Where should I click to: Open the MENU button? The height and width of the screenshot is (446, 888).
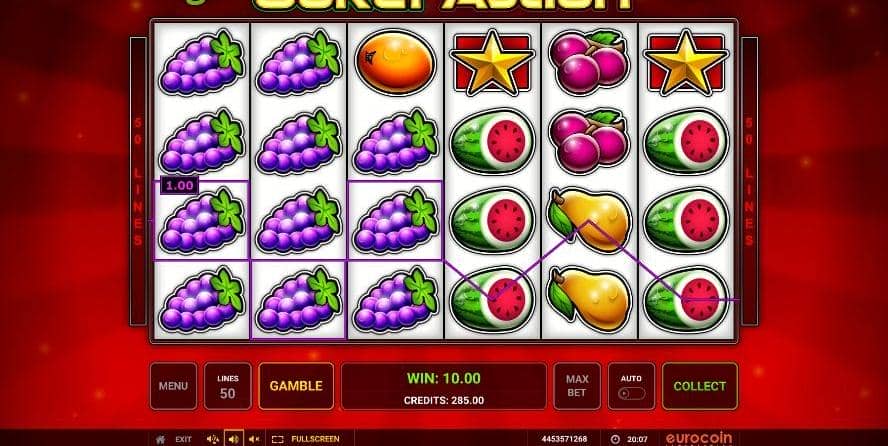[x=173, y=386]
